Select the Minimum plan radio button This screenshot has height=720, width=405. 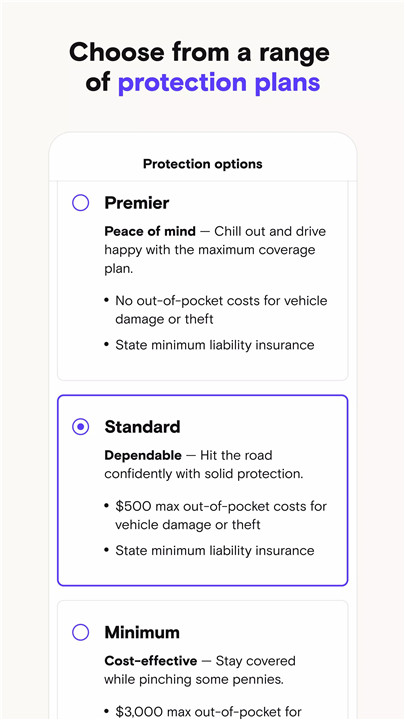[x=80, y=632]
